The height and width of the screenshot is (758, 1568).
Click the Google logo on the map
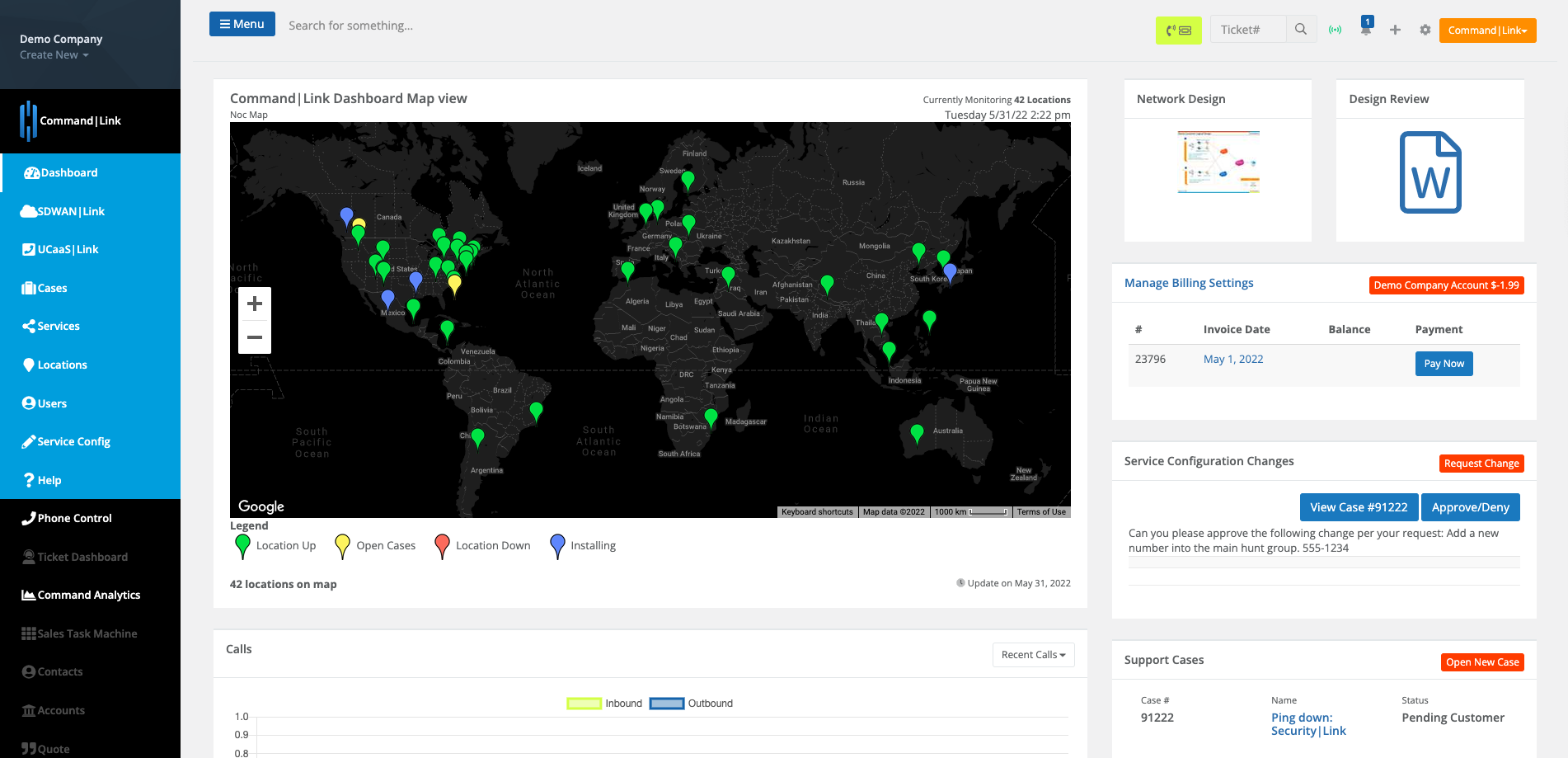point(261,506)
